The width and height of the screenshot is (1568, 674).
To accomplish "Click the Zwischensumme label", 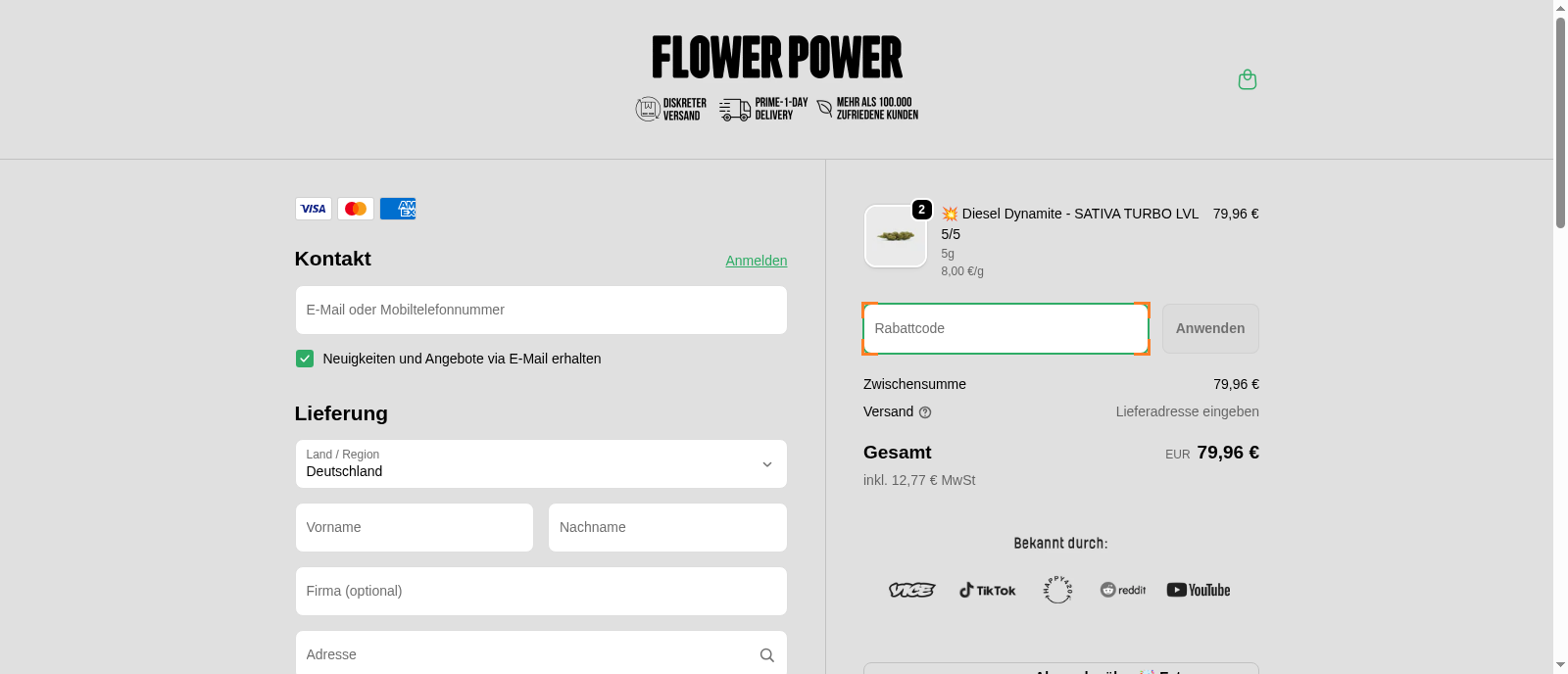I will (914, 384).
